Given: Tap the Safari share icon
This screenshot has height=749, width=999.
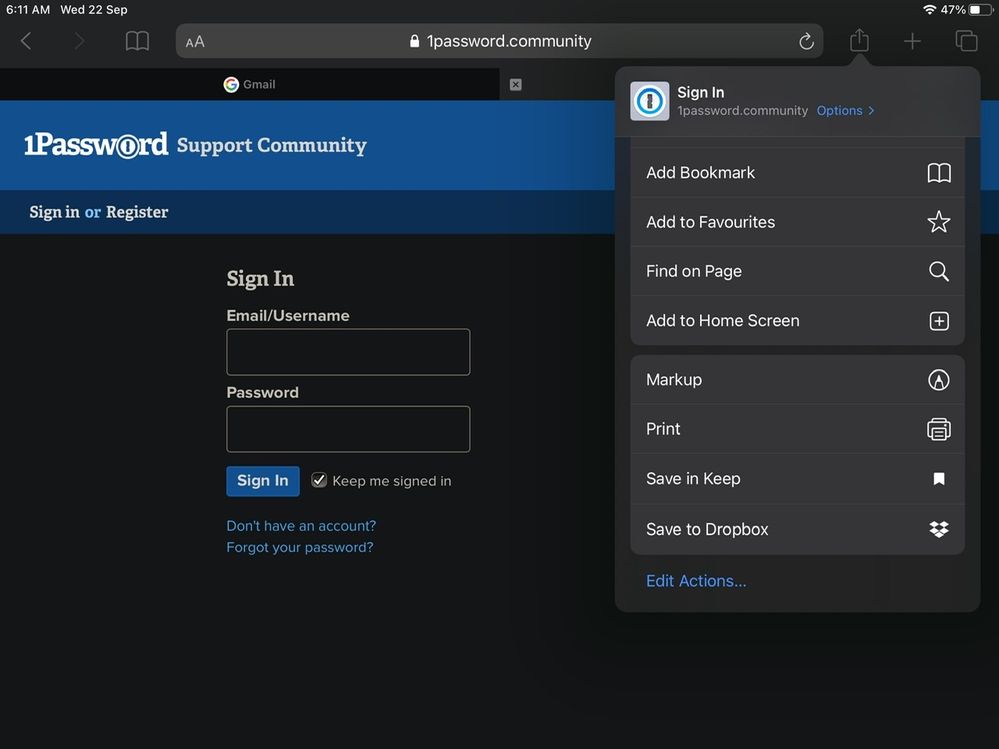Looking at the screenshot, I should 859,41.
